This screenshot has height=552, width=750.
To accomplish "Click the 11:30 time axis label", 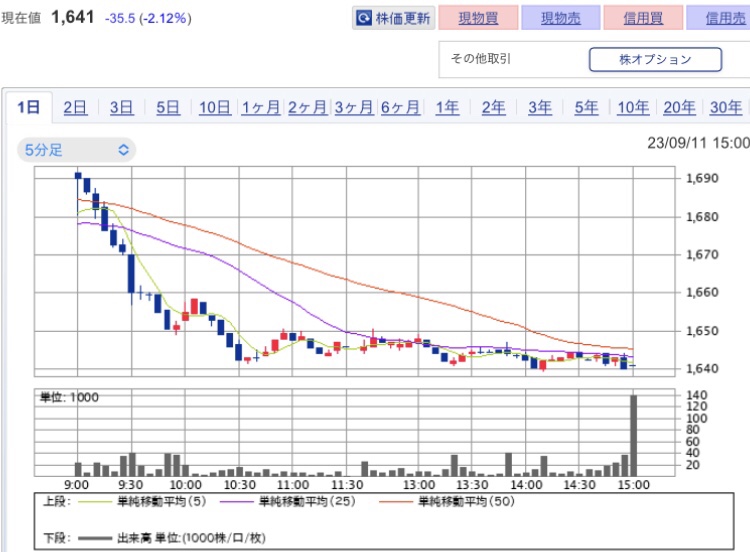I will (x=347, y=485).
